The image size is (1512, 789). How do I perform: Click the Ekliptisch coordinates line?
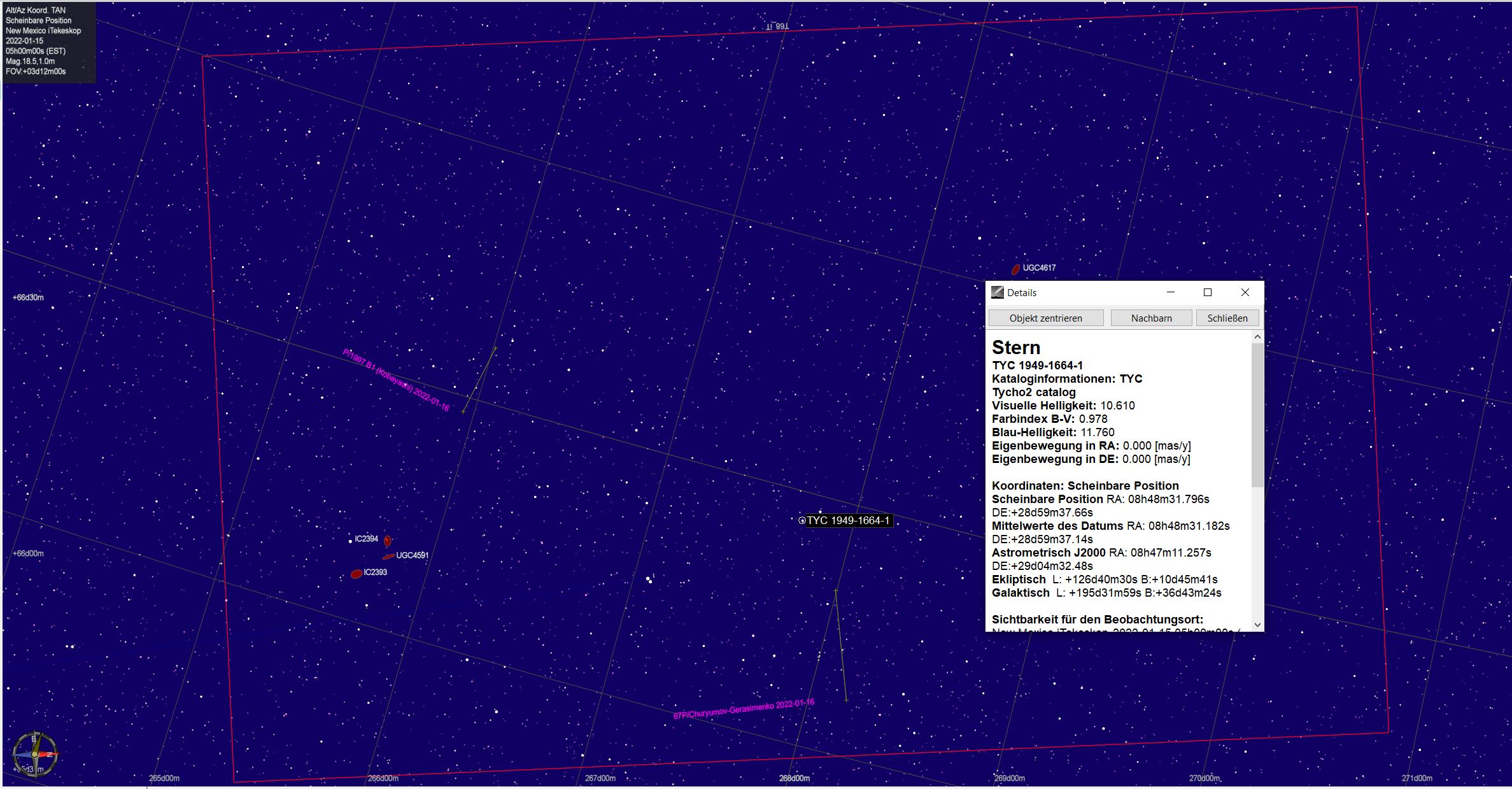coord(1105,579)
